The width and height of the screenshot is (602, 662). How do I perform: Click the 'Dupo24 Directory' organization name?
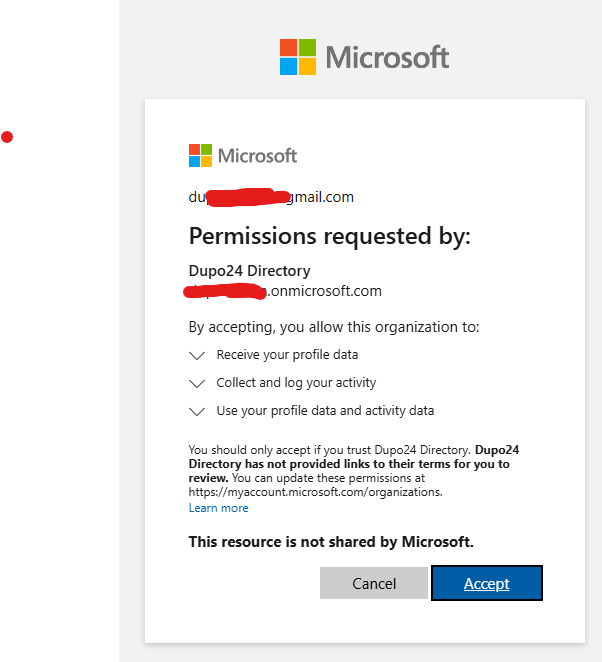coord(249,271)
